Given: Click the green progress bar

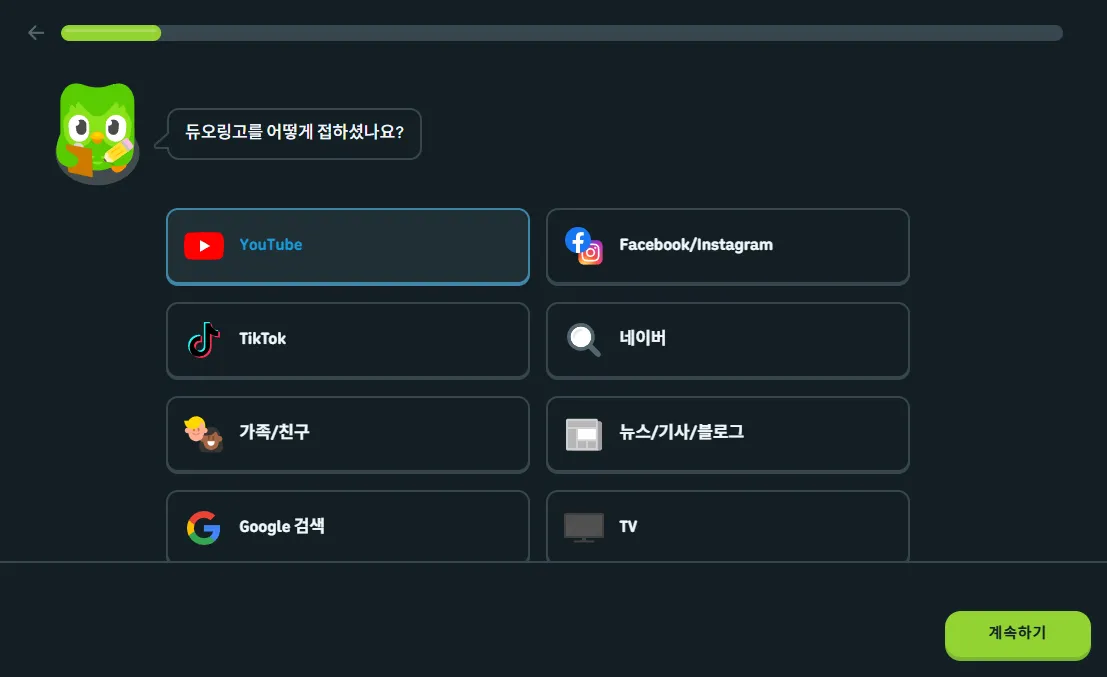Looking at the screenshot, I should 110,32.
